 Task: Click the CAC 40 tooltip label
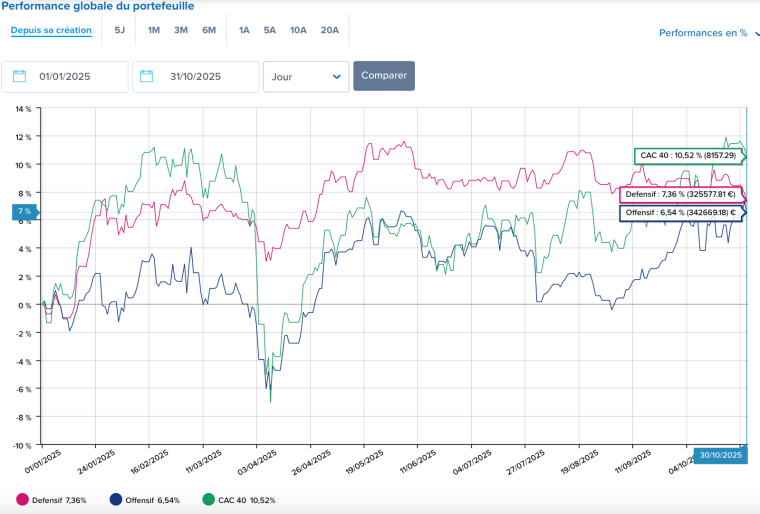click(688, 156)
